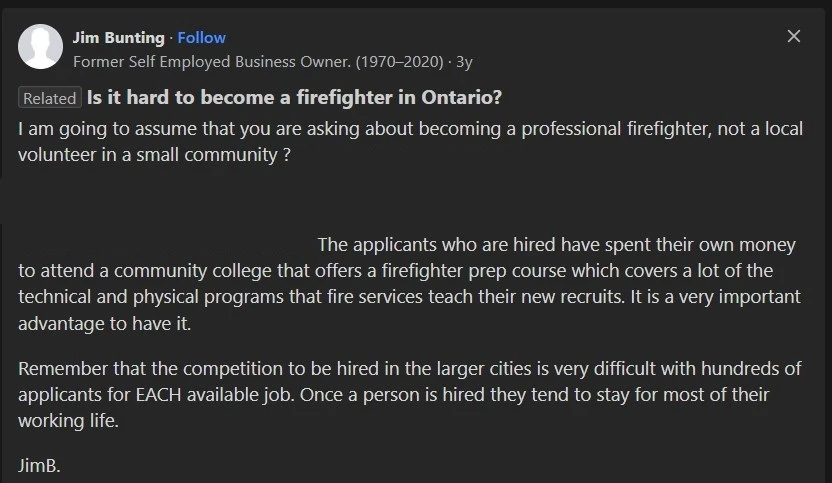
Task: Click the line starting 'I am going to assume'
Action: pos(411,129)
